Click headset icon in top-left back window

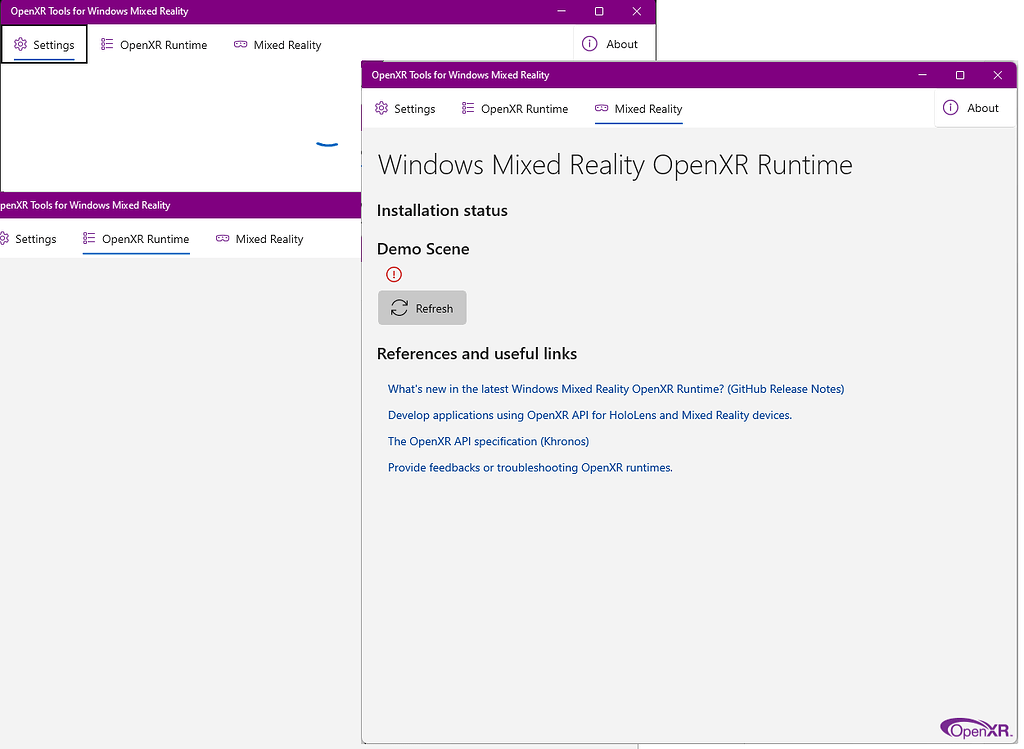[x=240, y=44]
